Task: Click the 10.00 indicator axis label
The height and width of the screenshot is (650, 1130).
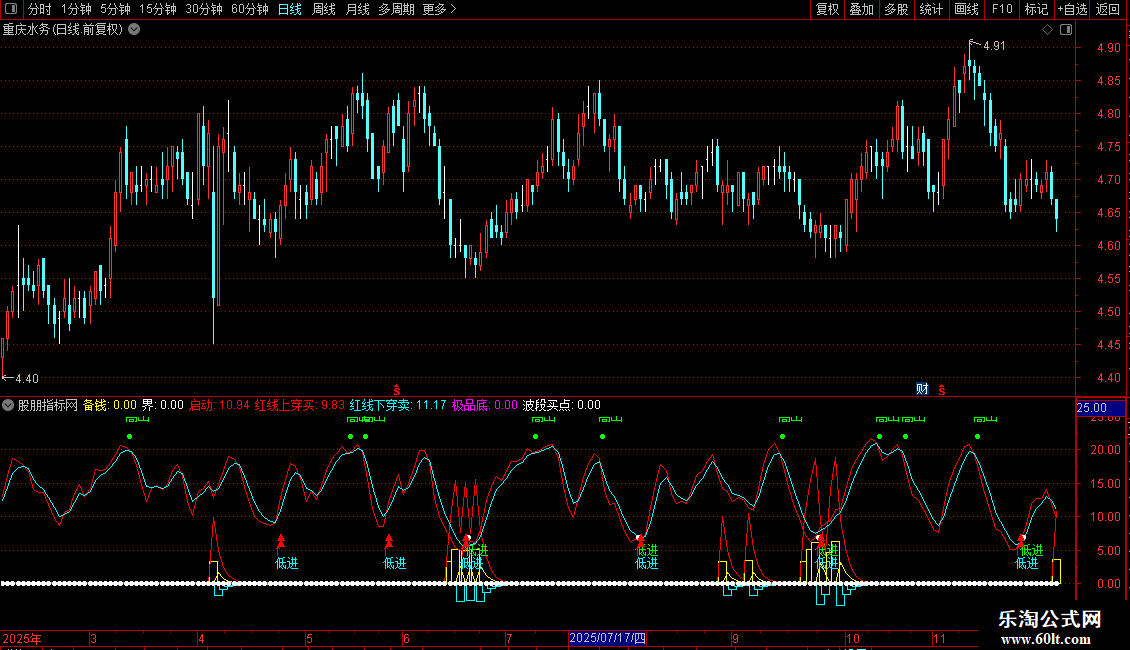Action: pyautogui.click(x=1105, y=517)
